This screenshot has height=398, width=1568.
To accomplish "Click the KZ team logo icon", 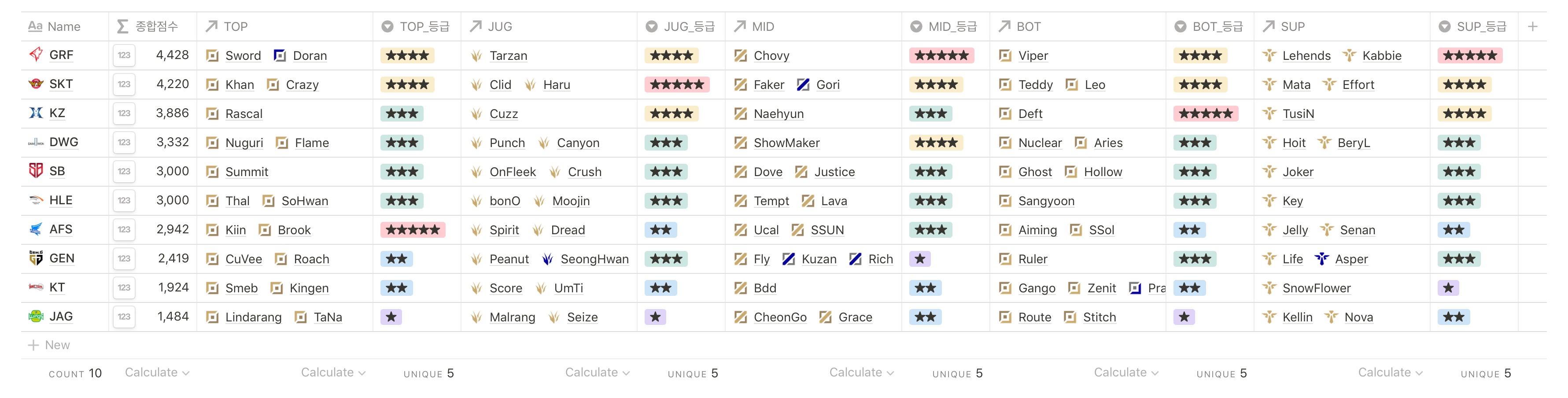I will pos(36,113).
